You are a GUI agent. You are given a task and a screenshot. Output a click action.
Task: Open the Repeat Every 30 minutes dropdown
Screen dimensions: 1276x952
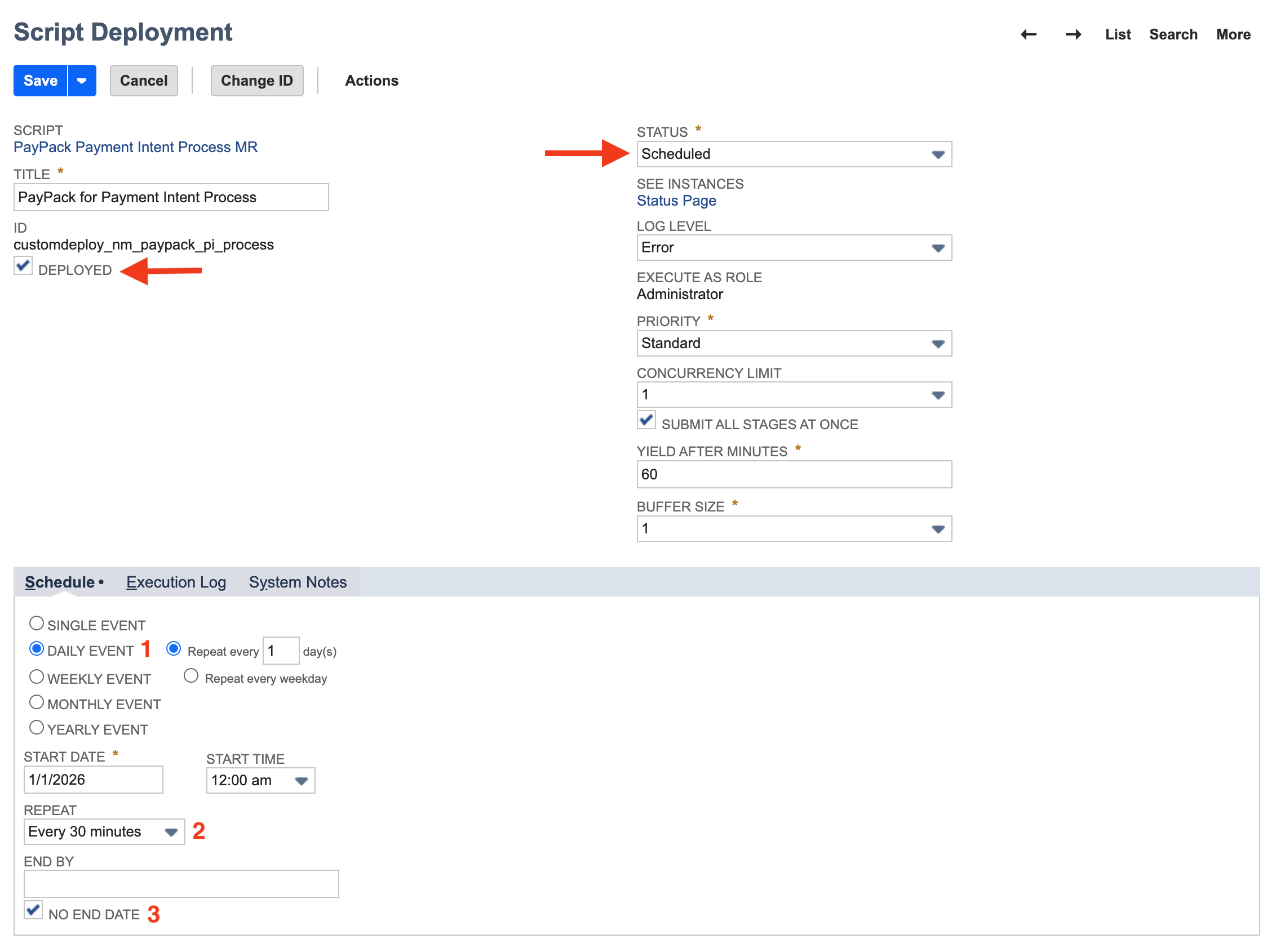point(171,831)
